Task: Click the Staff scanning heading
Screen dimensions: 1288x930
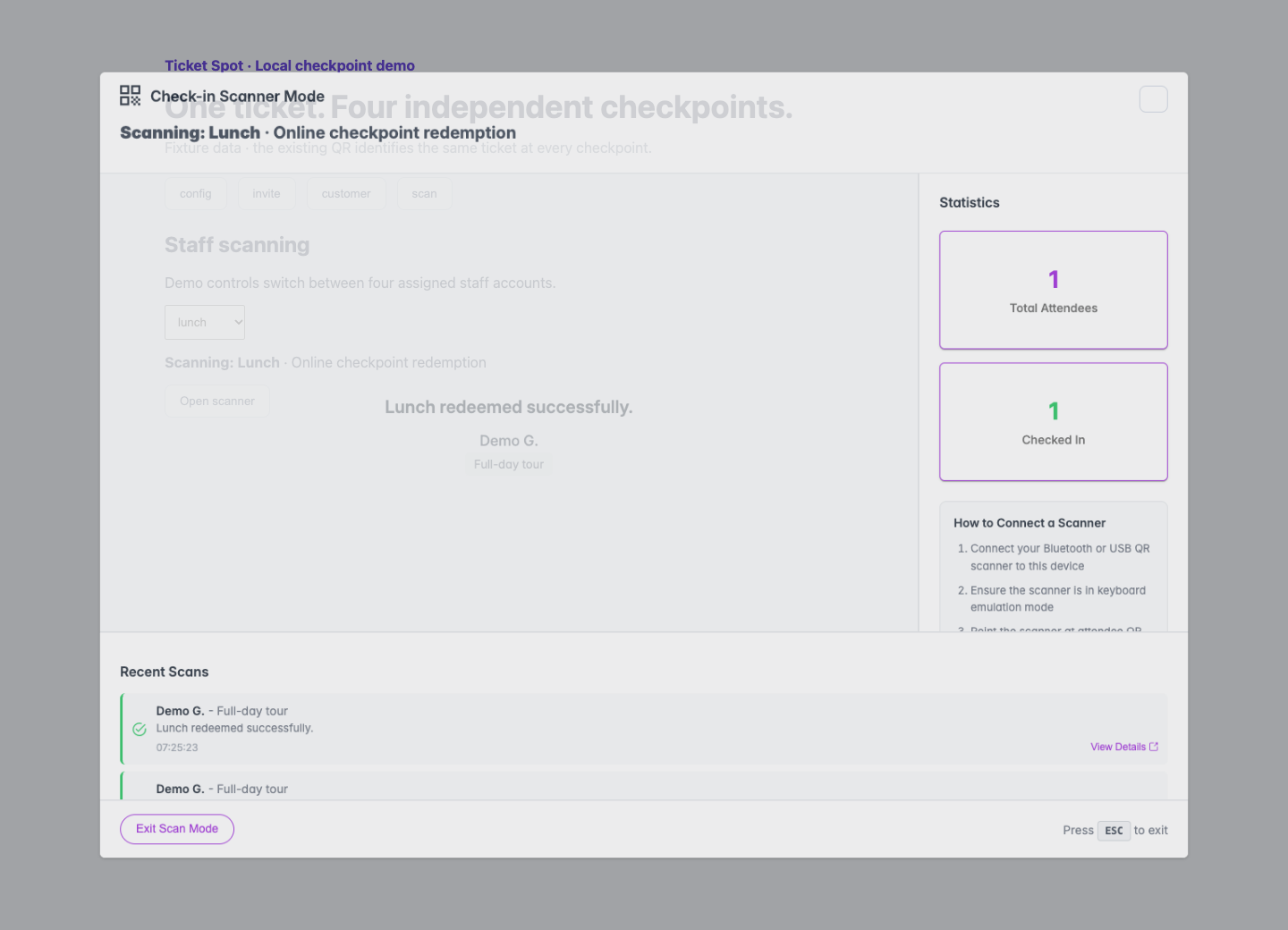Action: click(237, 245)
